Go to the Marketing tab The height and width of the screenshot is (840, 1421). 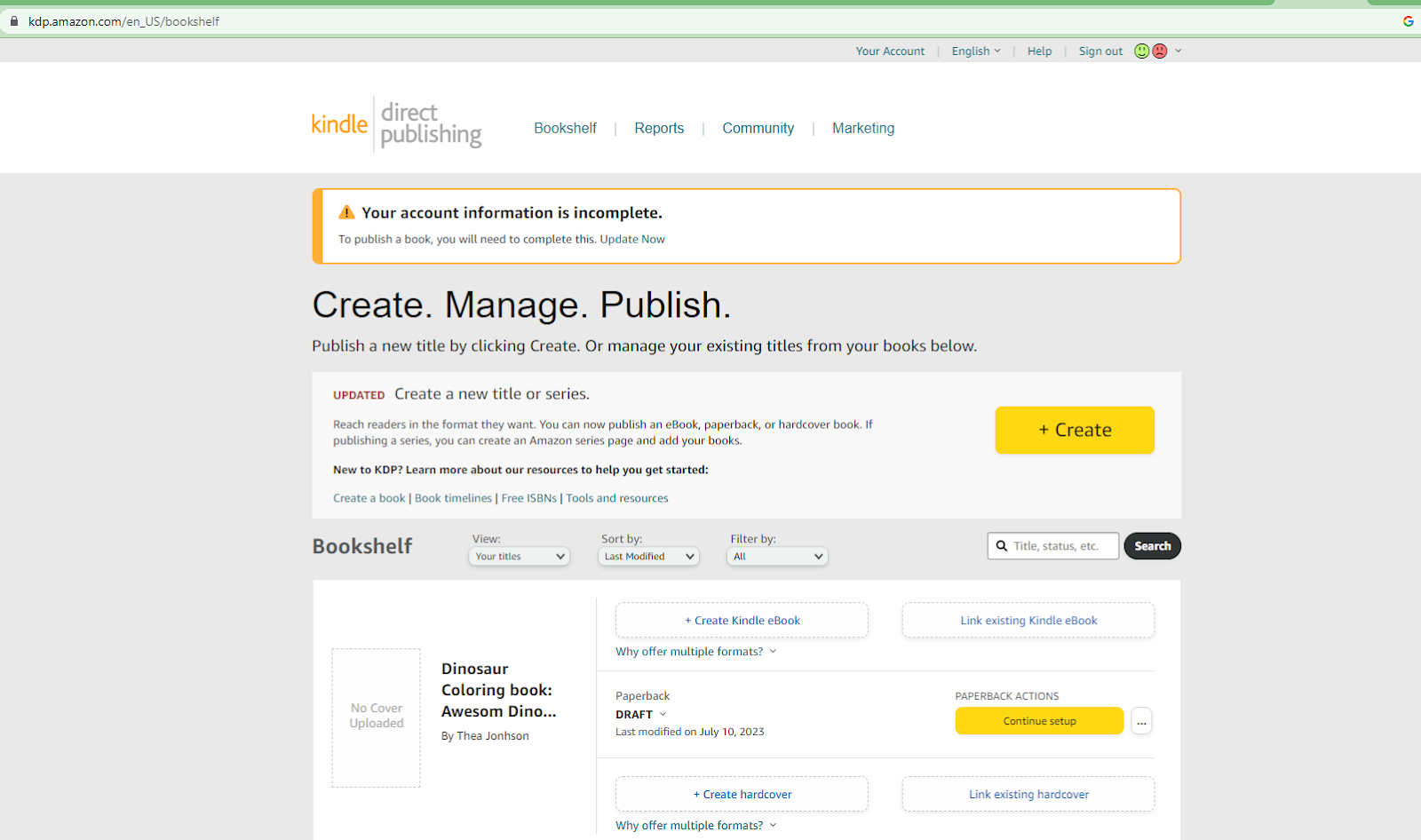[x=863, y=128]
